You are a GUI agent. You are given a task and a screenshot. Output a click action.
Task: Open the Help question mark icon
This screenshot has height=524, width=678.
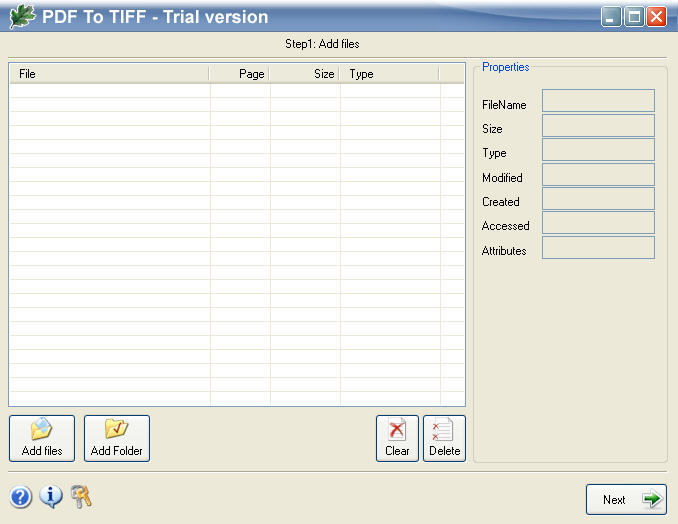(x=21, y=497)
